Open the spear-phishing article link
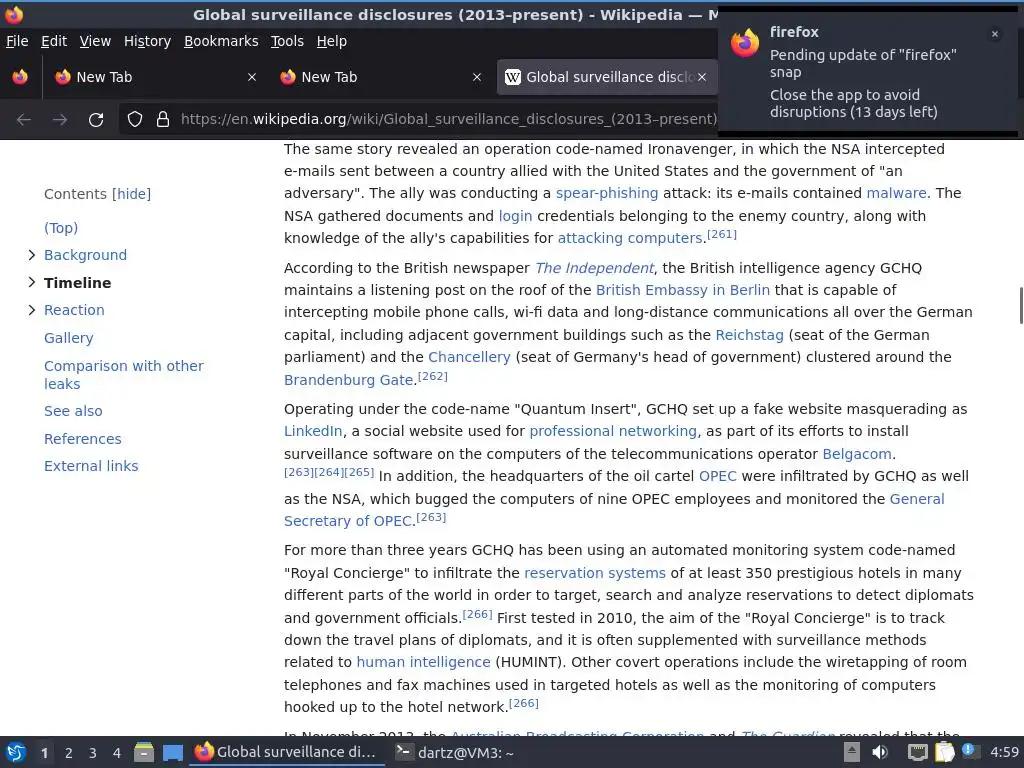Image resolution: width=1024 pixels, height=768 pixels. (607, 193)
